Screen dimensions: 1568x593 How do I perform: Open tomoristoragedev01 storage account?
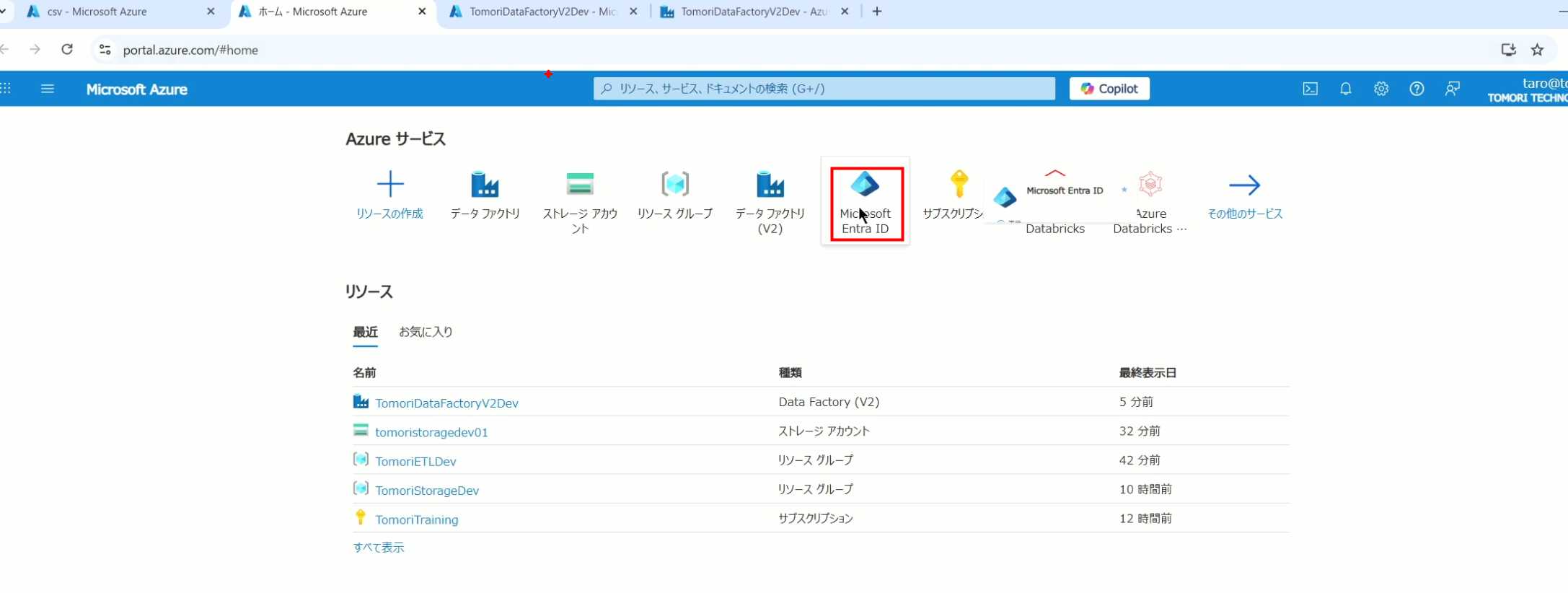point(431,432)
